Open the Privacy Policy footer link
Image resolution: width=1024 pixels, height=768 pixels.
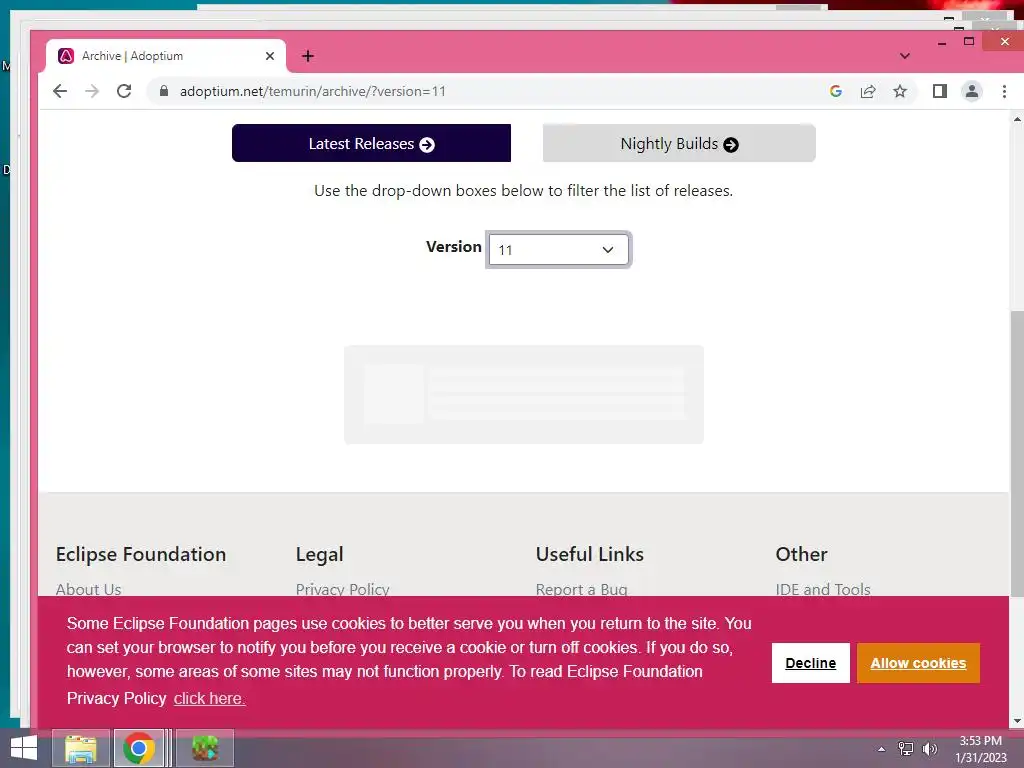tap(342, 589)
